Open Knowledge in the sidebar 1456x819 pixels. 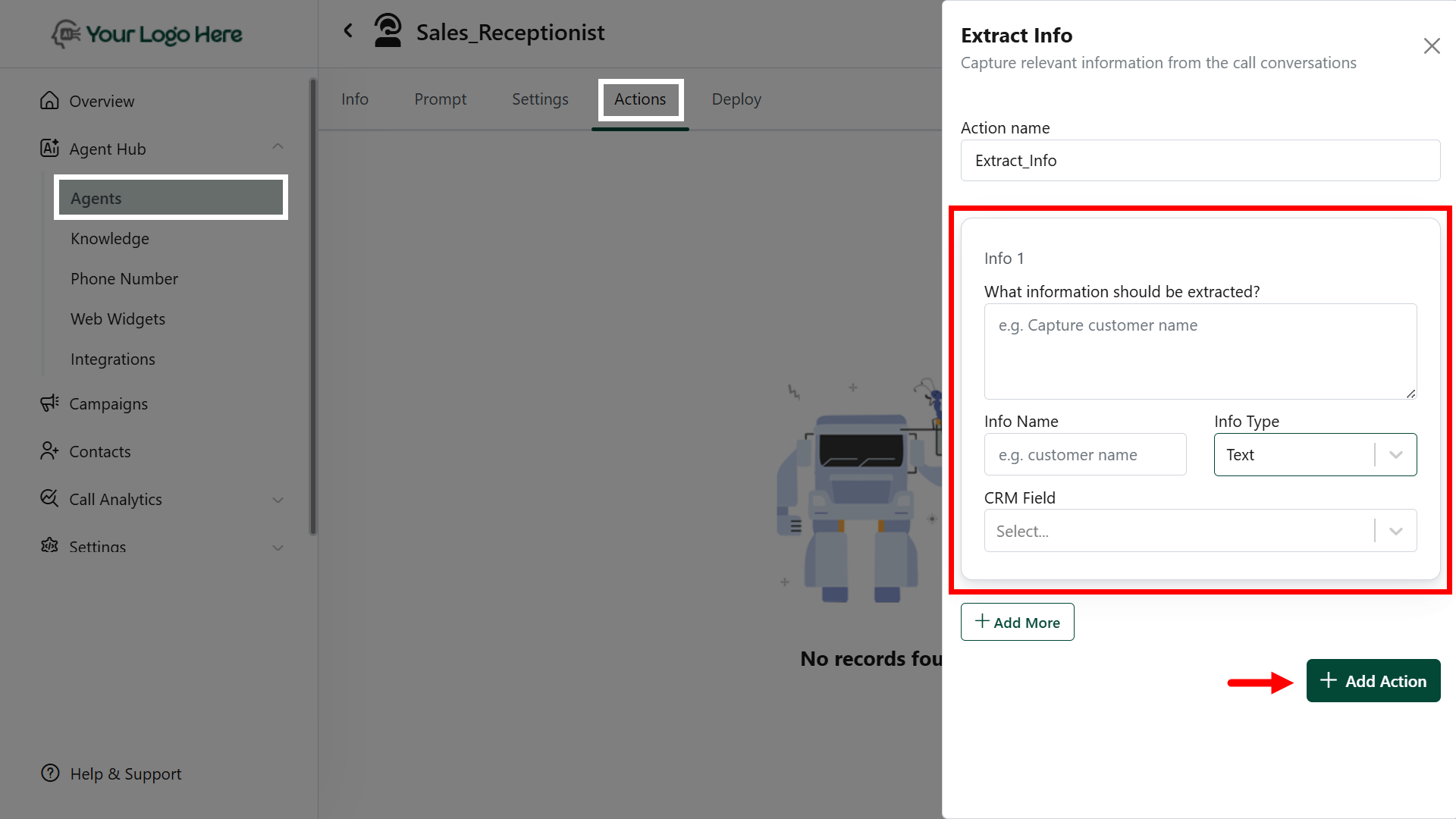tap(110, 239)
